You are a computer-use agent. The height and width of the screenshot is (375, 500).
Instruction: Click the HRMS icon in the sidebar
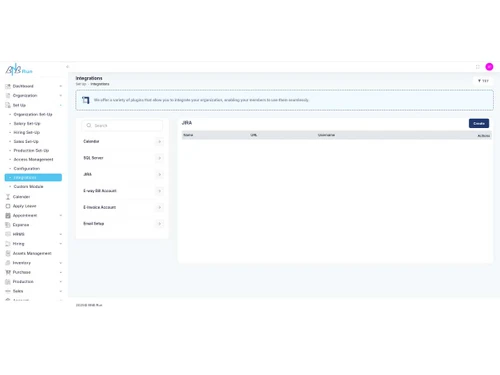pyautogui.click(x=8, y=234)
